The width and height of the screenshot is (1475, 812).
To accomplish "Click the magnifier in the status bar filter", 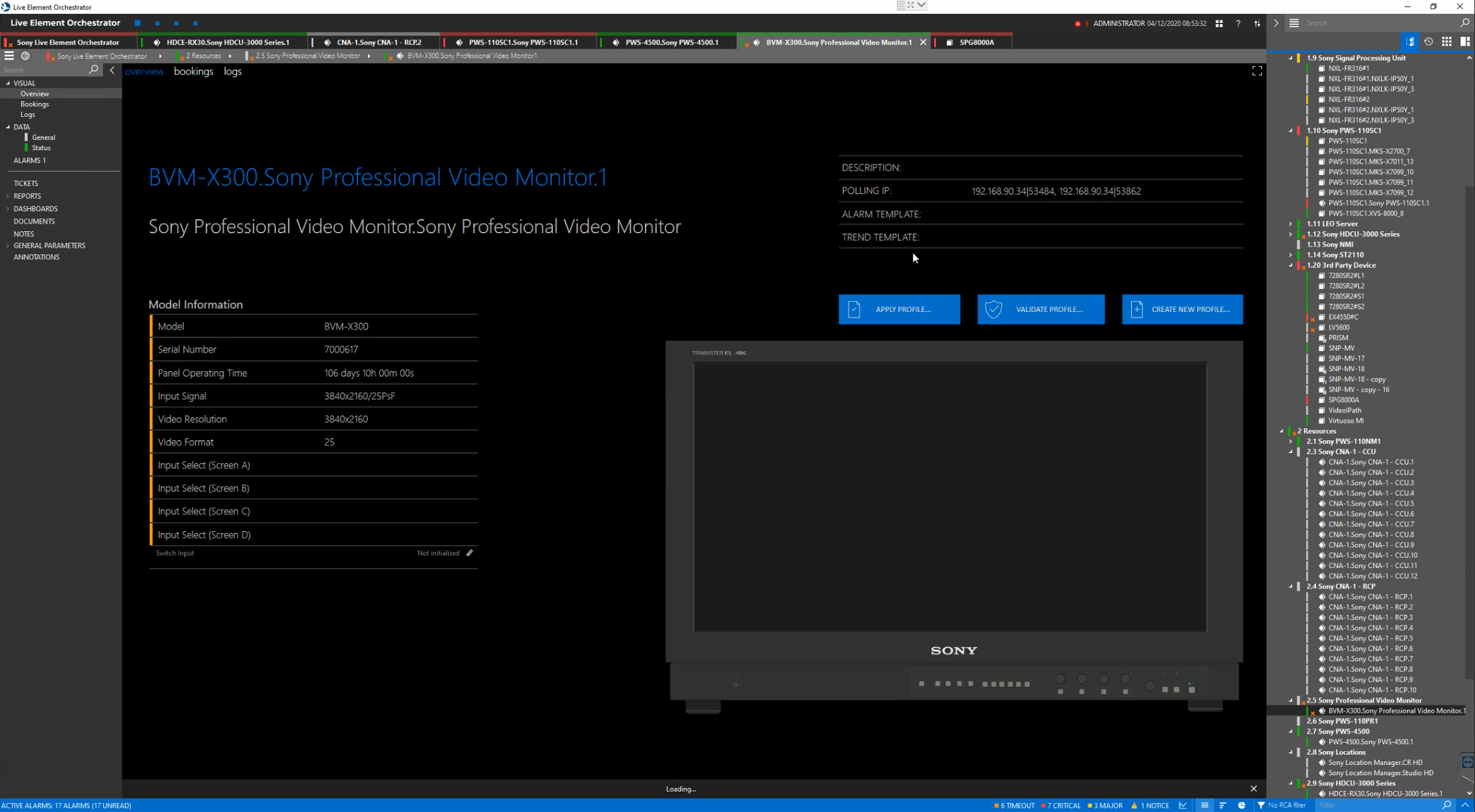I will click(x=1446, y=805).
